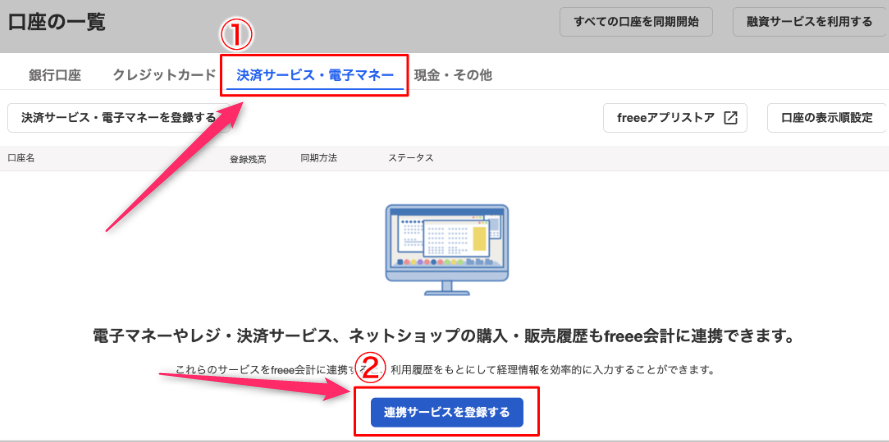
Task: Open 口座の表示順設定 display order settings
Action: pos(827,118)
